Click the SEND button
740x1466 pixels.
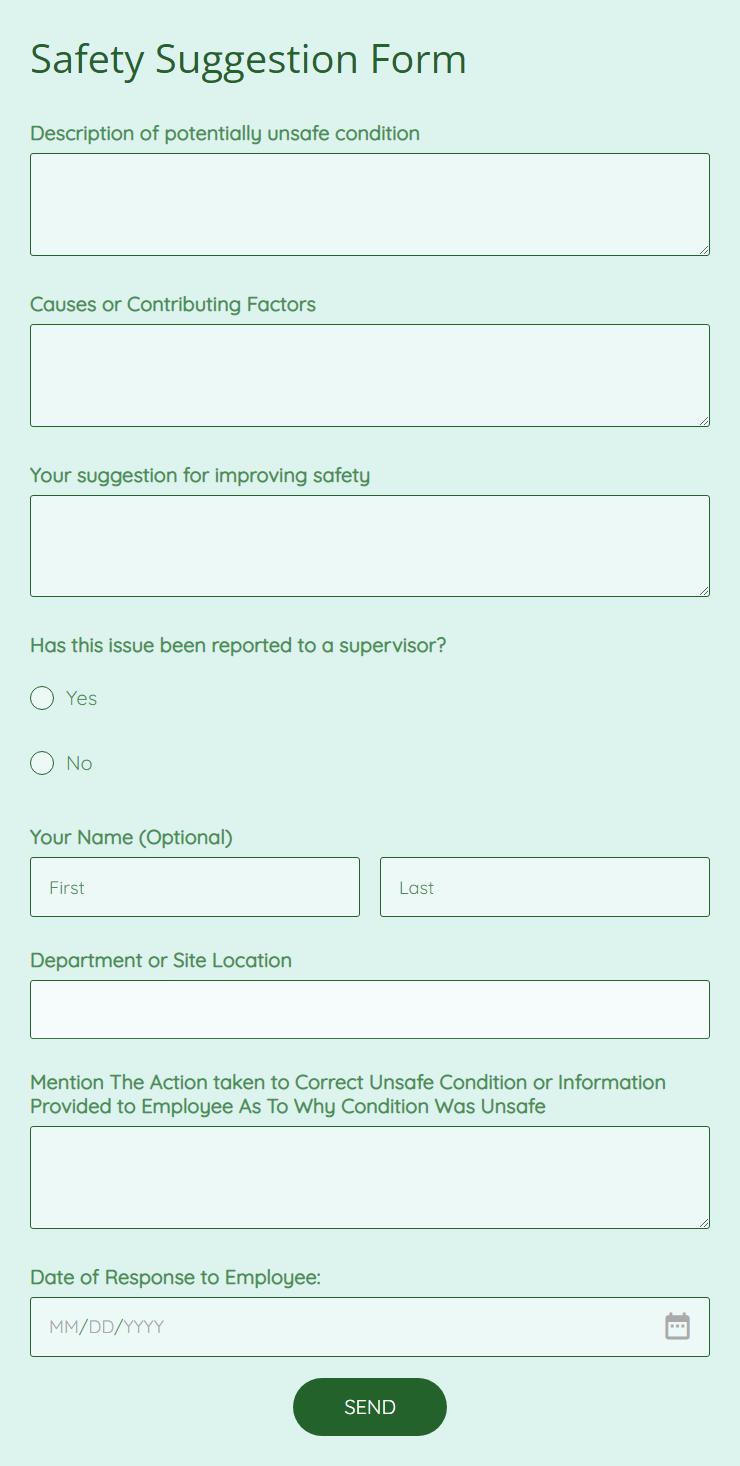pyautogui.click(x=370, y=1407)
